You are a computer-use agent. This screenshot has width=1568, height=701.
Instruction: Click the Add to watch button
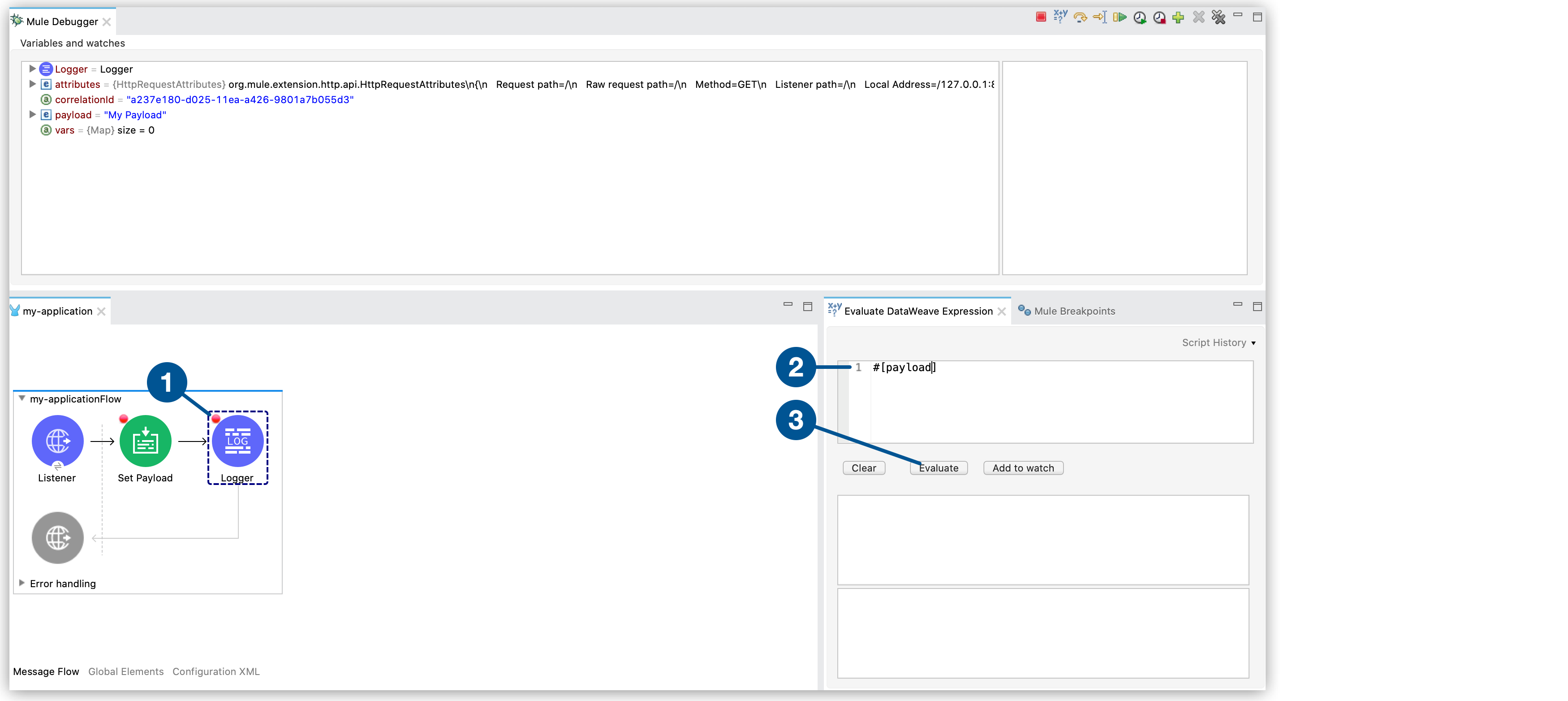[x=1023, y=468]
